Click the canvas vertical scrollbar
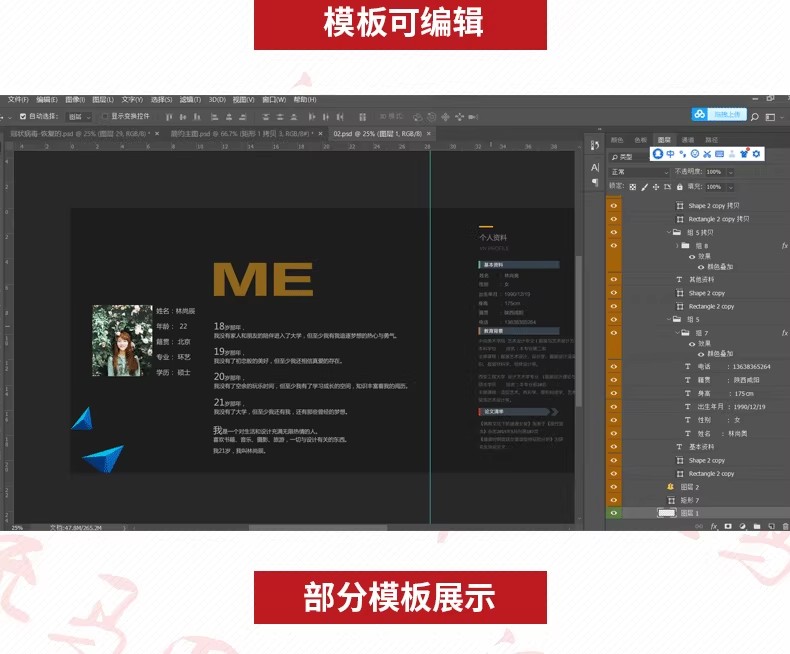The image size is (790, 654). 579,331
